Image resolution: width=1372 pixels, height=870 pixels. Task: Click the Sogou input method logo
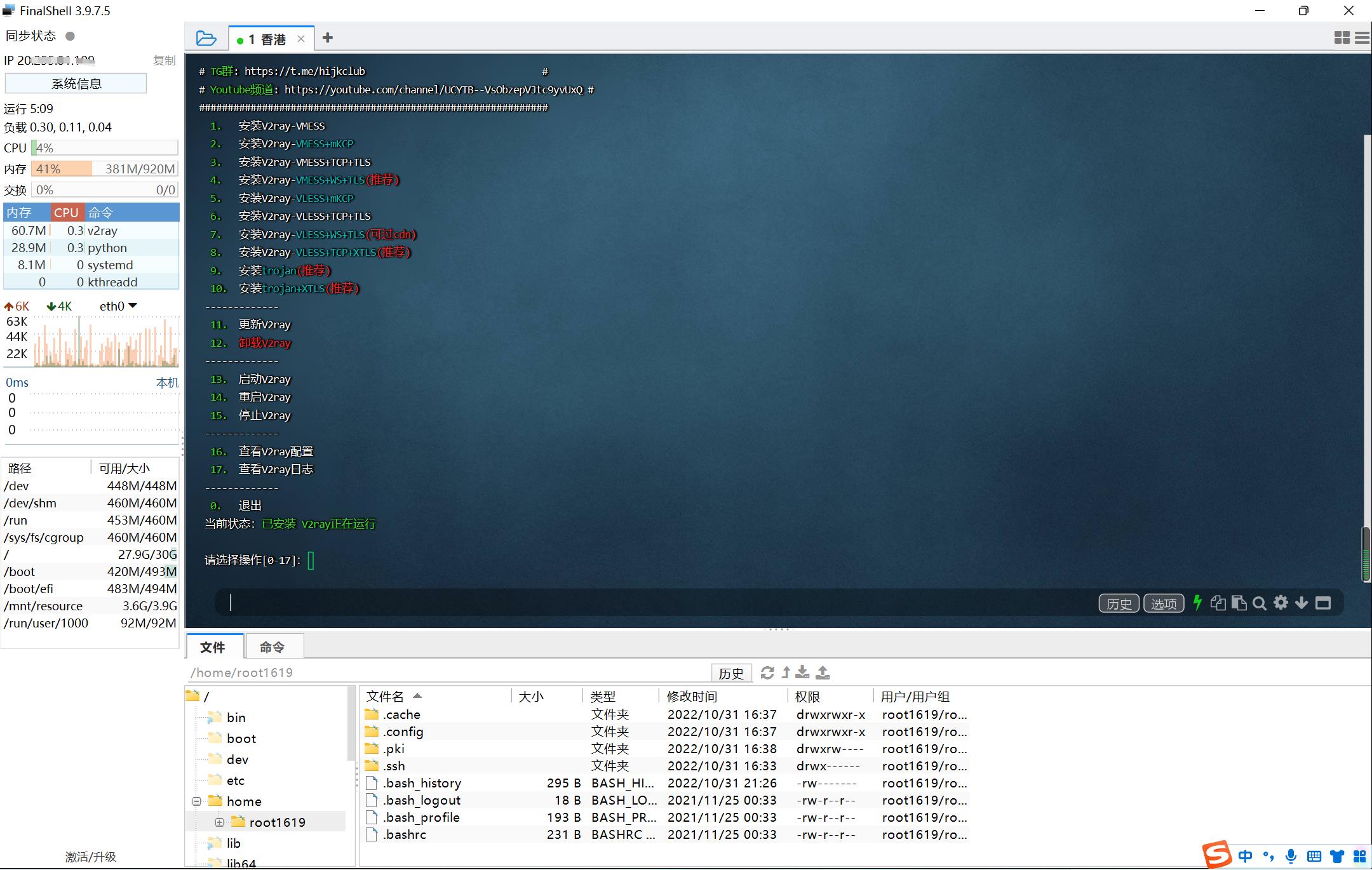coord(1216,855)
